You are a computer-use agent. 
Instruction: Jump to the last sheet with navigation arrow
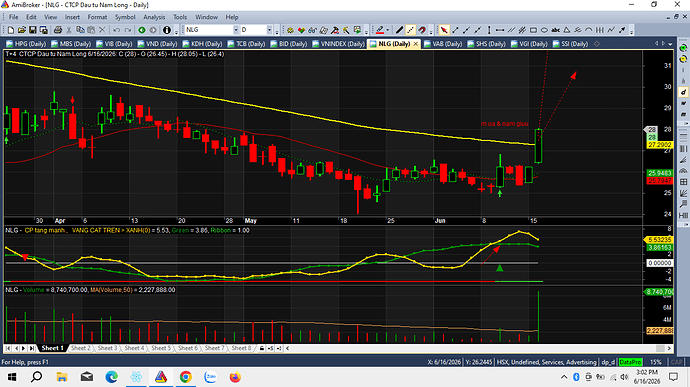point(32,348)
